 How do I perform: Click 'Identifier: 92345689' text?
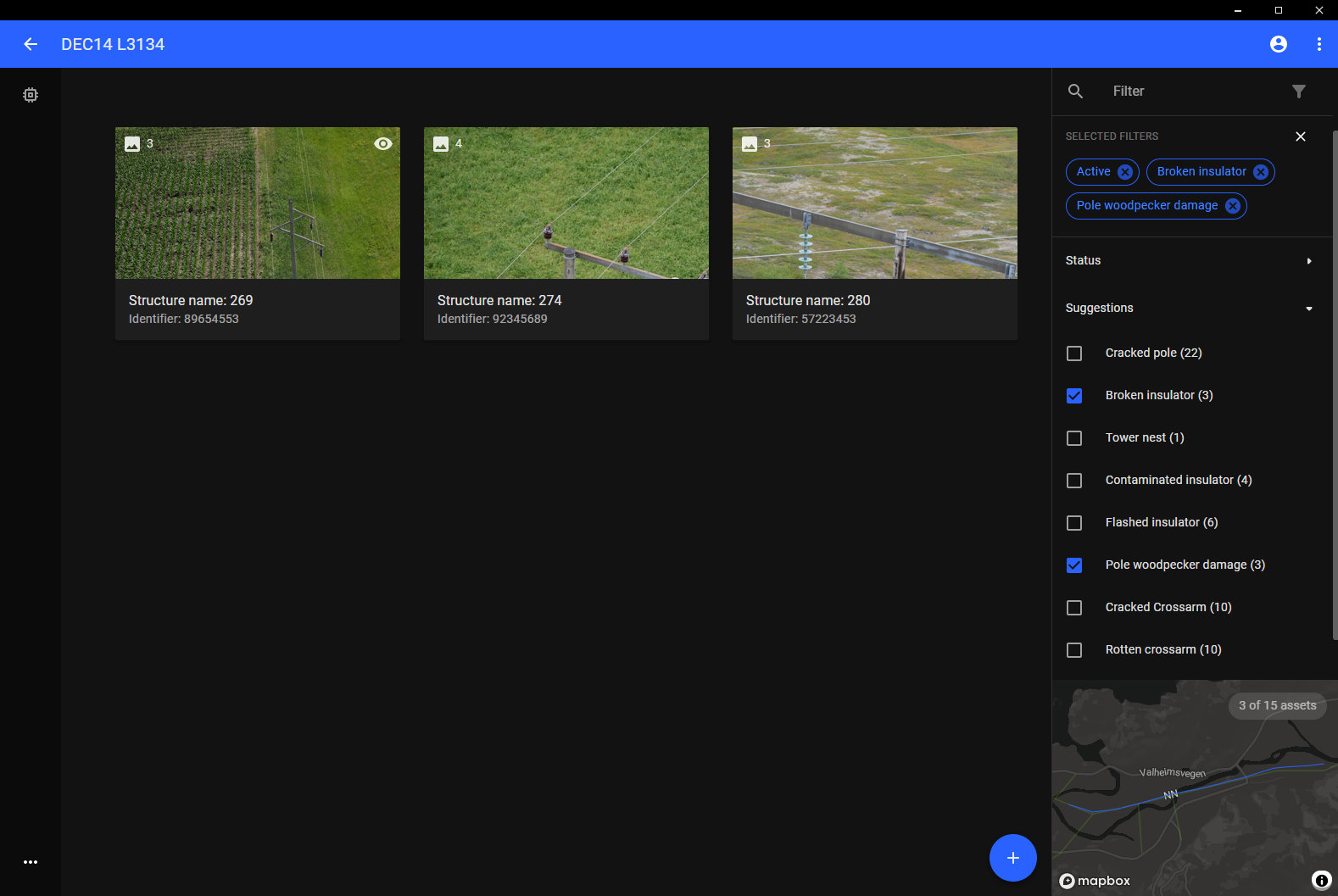click(x=493, y=319)
